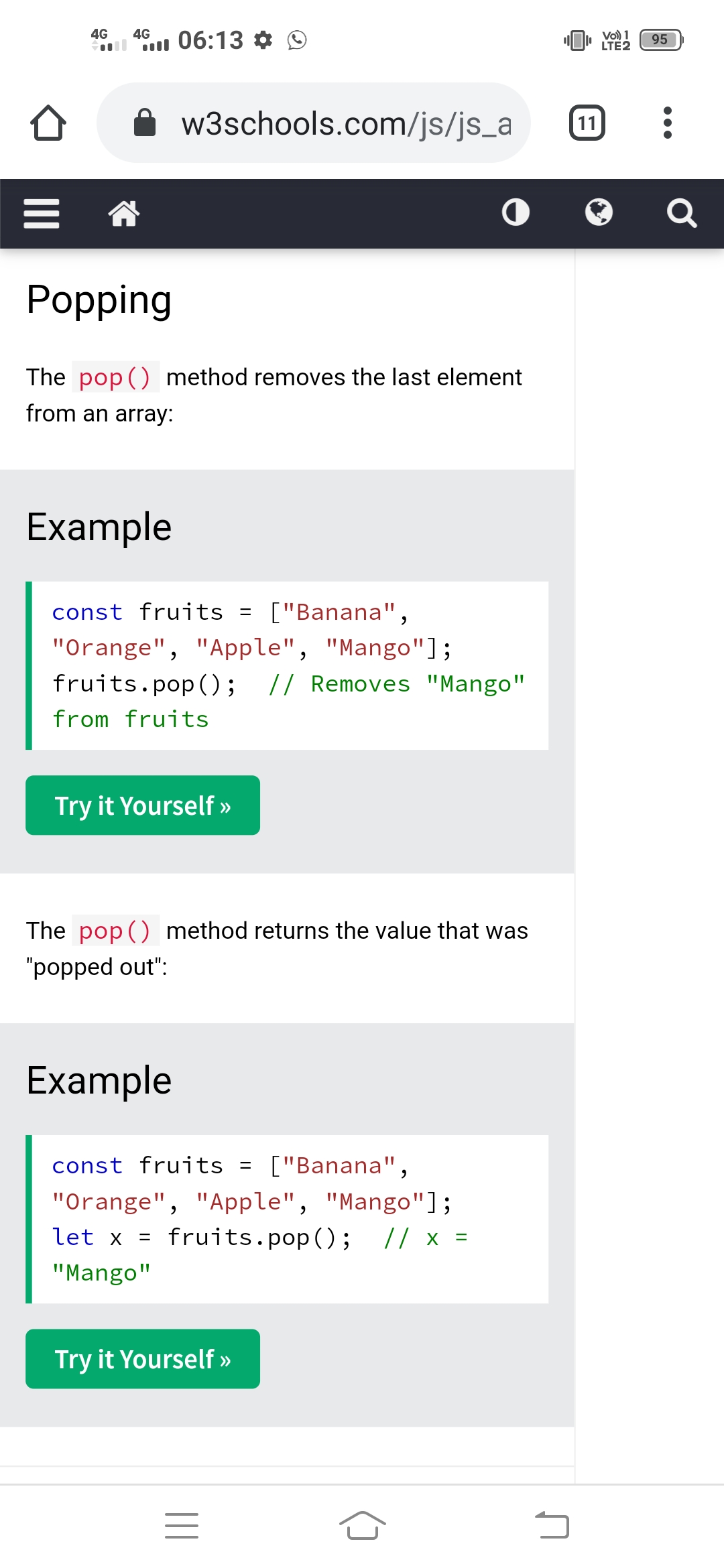724x1568 pixels.
Task: Tap the browser home icon
Action: [48, 123]
